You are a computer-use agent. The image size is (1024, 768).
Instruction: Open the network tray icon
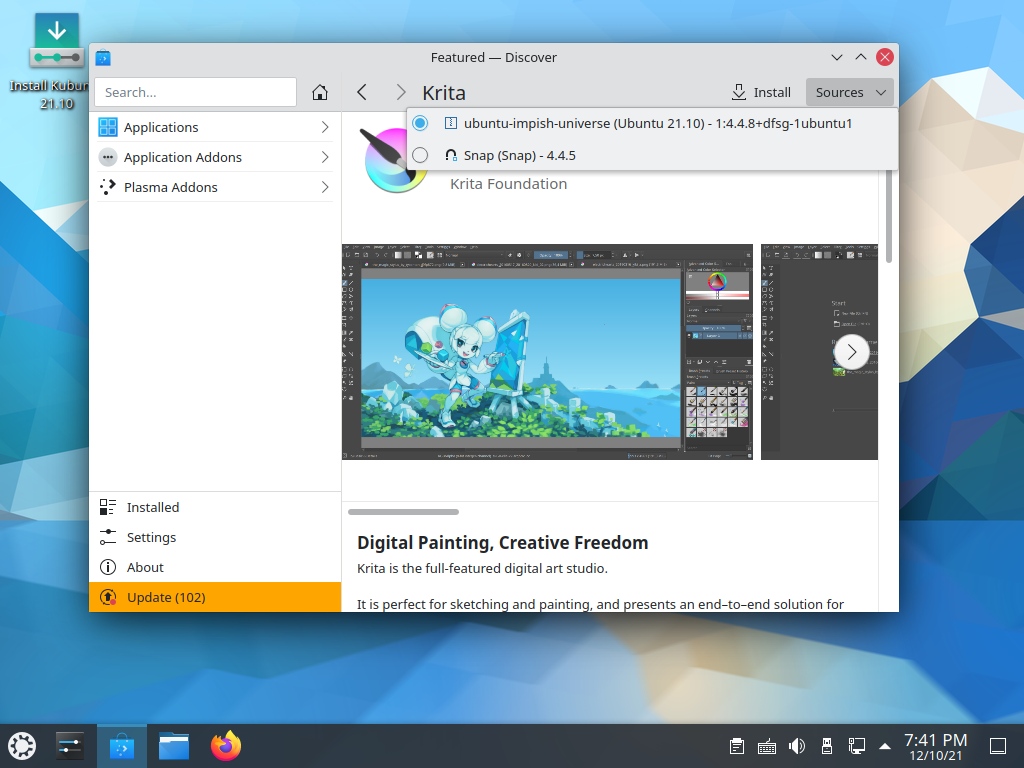[857, 746]
